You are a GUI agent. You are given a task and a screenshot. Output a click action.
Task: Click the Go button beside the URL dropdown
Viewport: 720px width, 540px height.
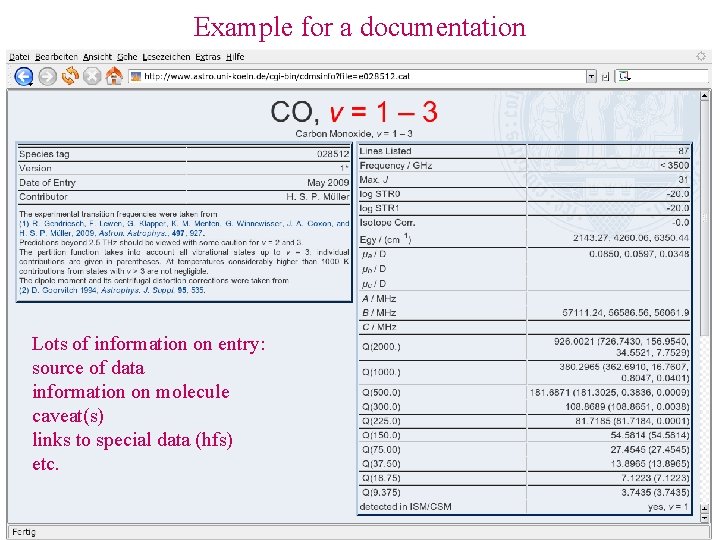coord(605,77)
